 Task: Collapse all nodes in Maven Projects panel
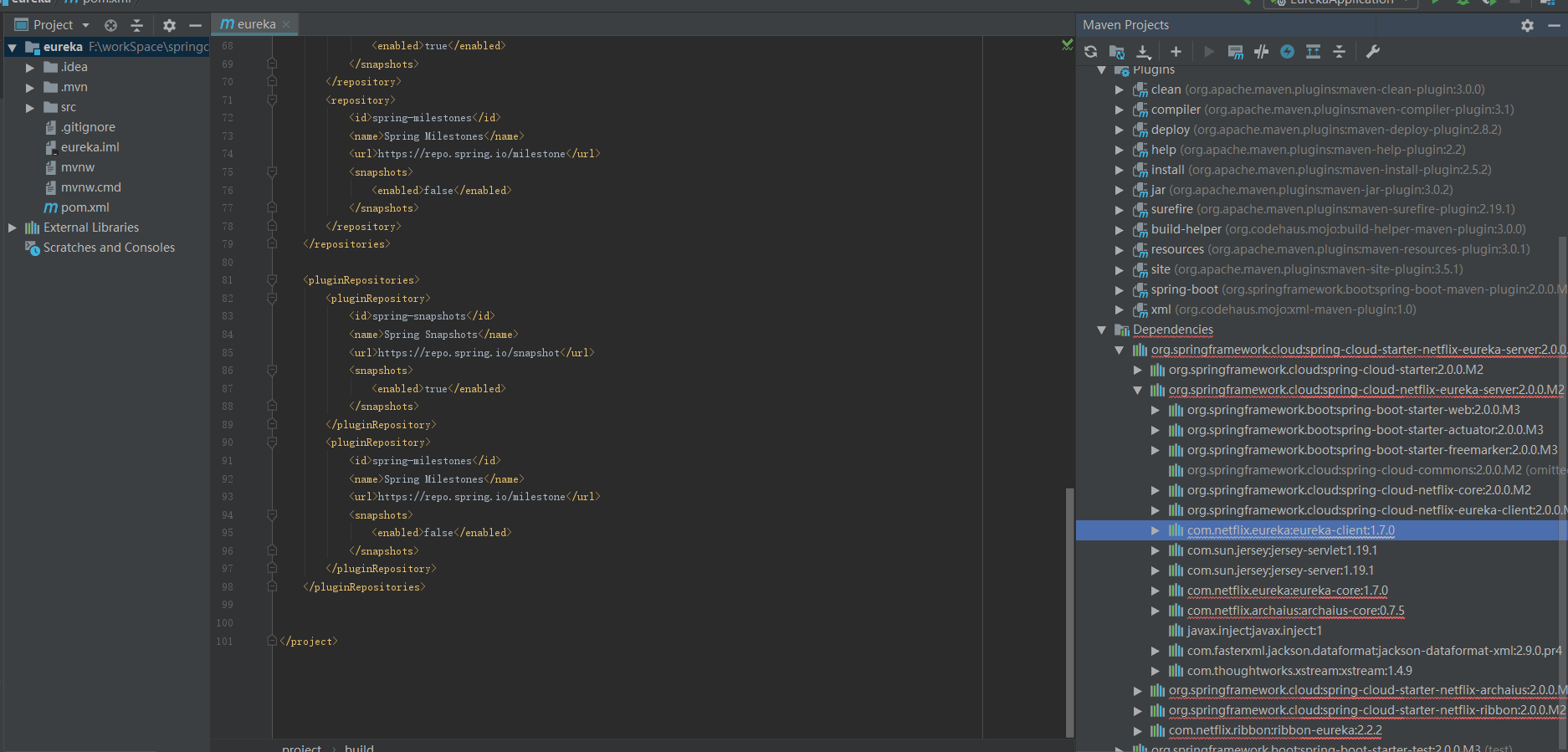click(x=1339, y=52)
